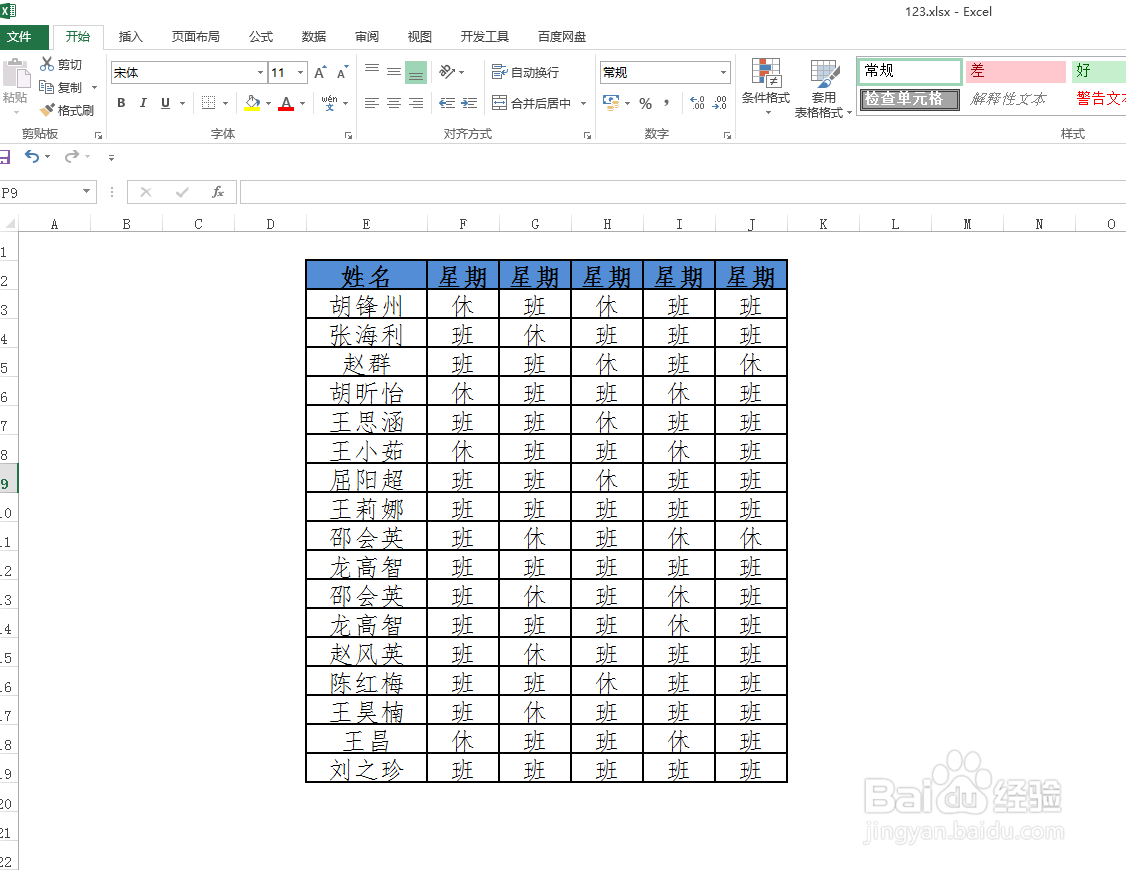Screen dimensions: 1126x870
Task: Decrease decimal places icon
Action: click(720, 103)
